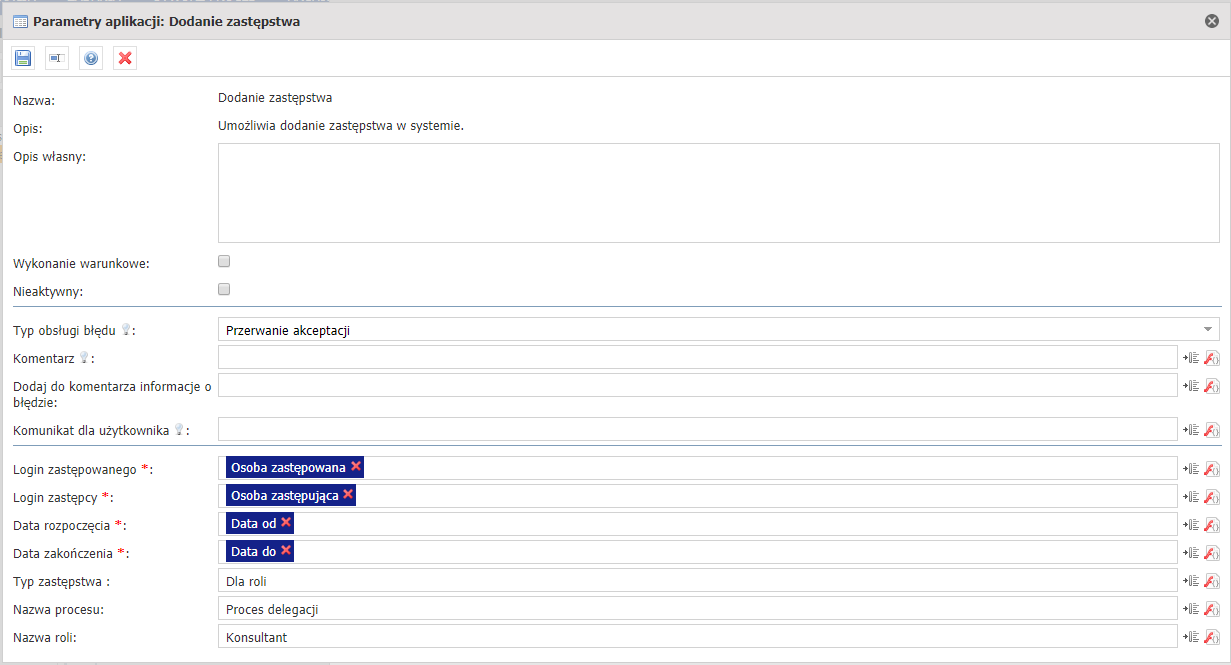Screen dimensions: 1231x665
Task: Remove the Osoba zastępująca tag
Action: click(348, 495)
